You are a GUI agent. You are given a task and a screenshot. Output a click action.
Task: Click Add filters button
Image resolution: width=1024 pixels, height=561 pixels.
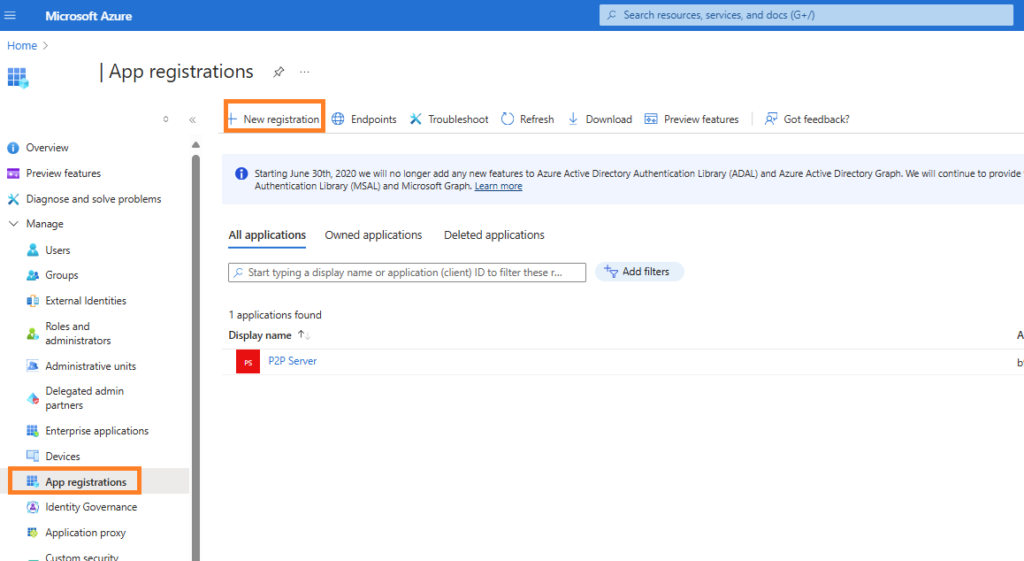[x=639, y=272]
